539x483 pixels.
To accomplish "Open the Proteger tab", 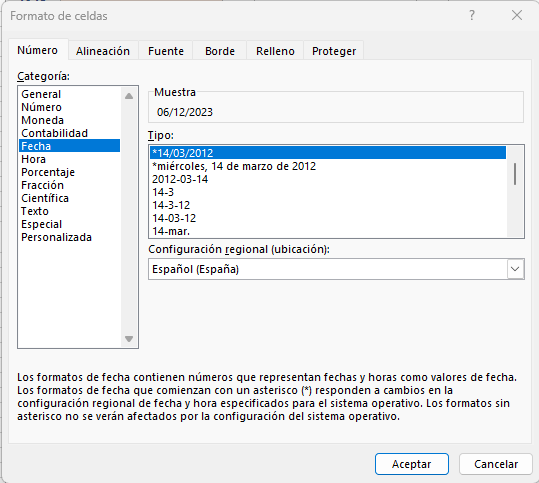I will (334, 51).
